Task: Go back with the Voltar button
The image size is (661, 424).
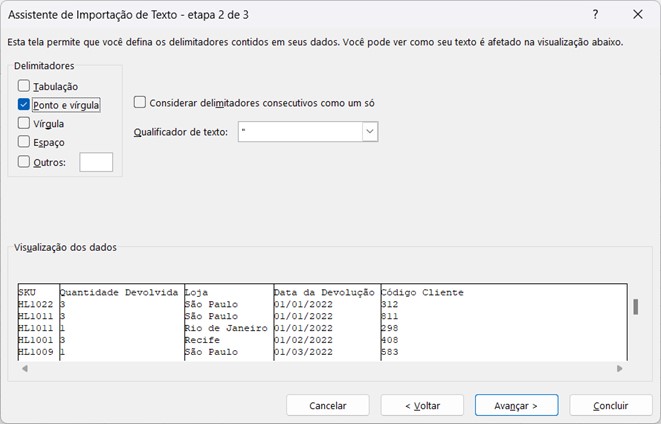Action: point(422,406)
